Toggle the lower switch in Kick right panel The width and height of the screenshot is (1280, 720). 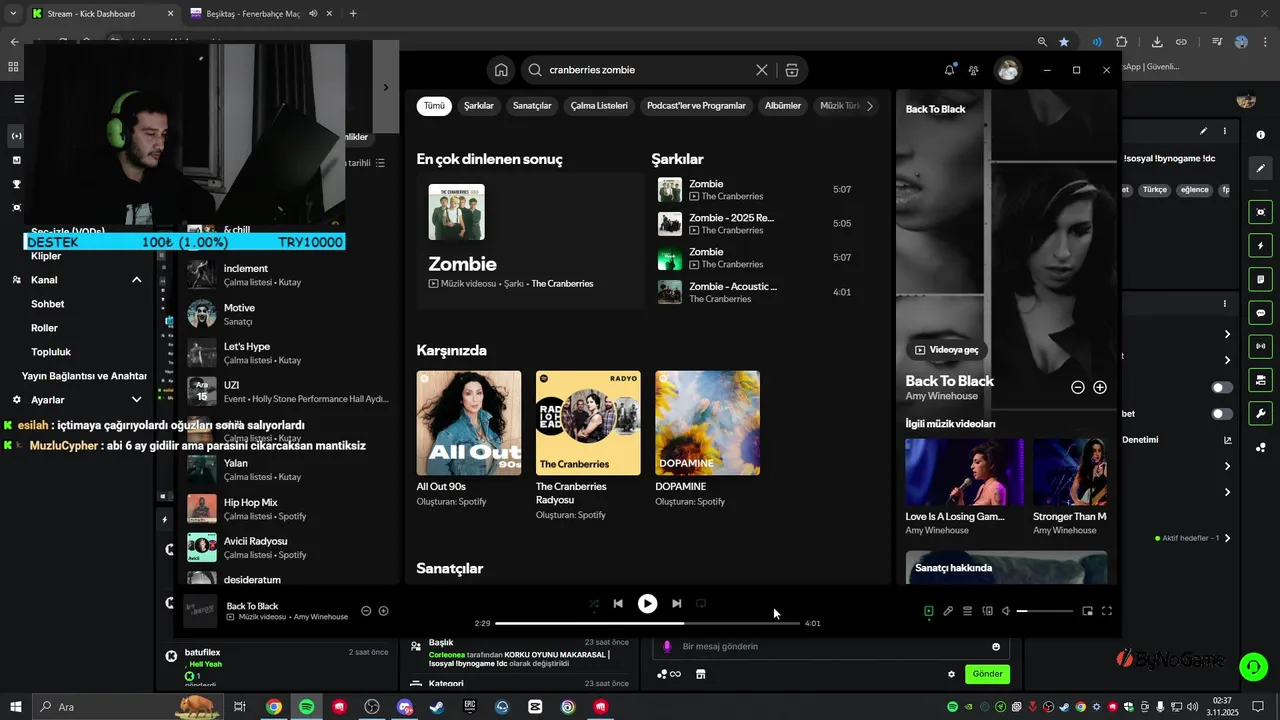(x=1222, y=414)
